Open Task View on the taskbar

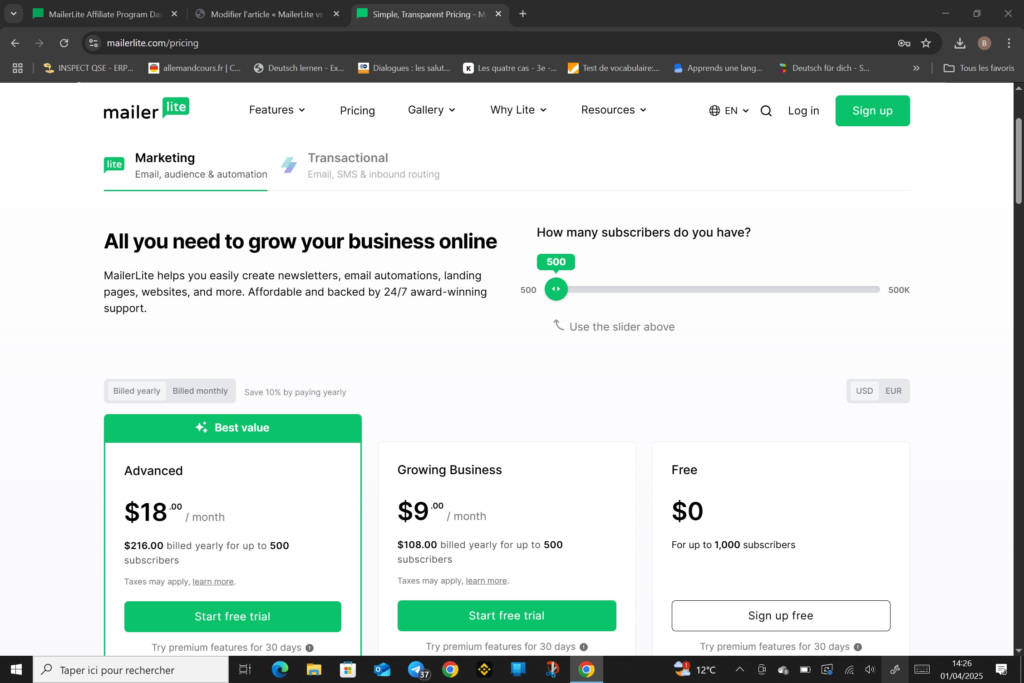pos(245,669)
